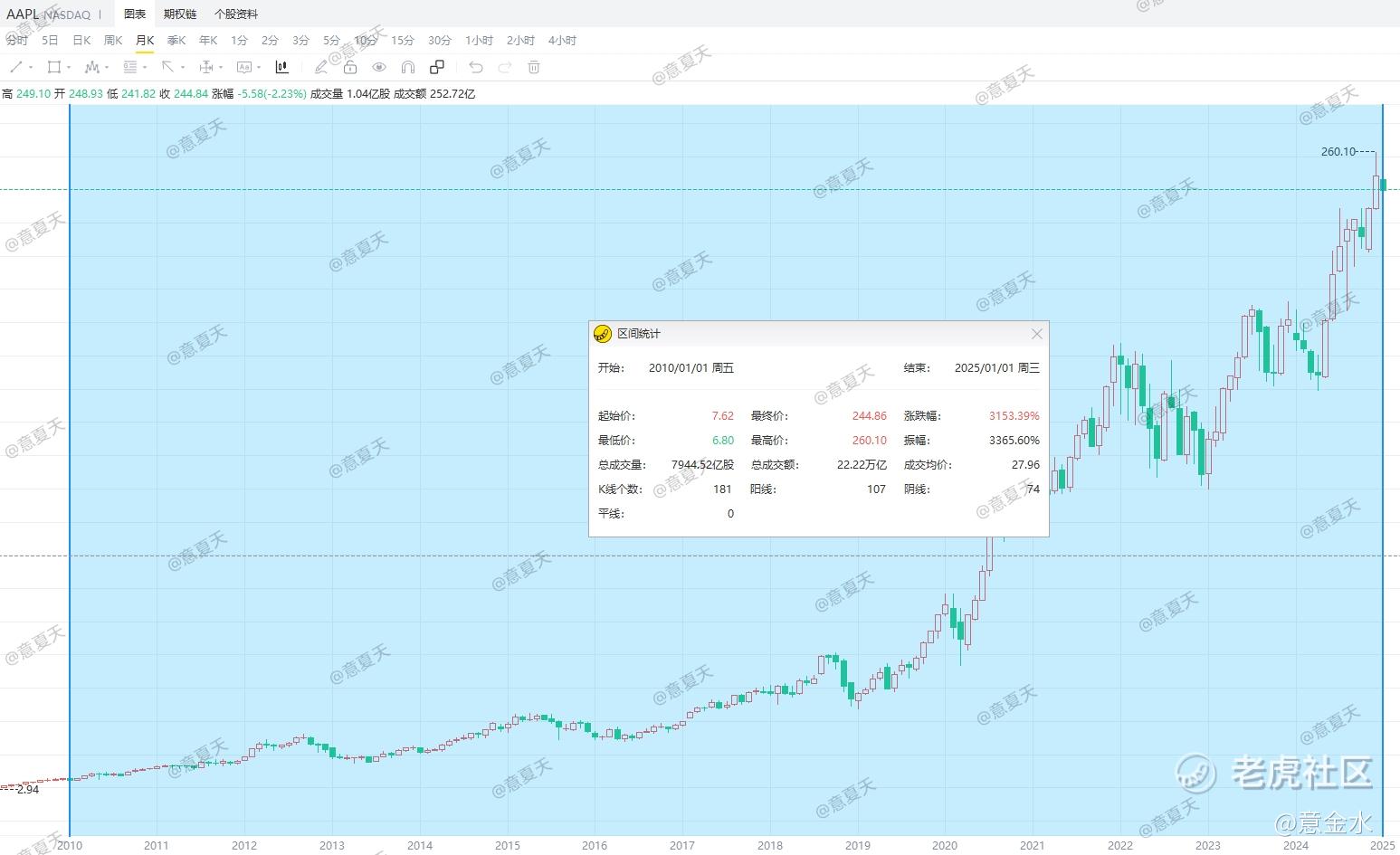The height and width of the screenshot is (855, 1400).
Task: Select the Fibonacci levels tool
Action: pyautogui.click(x=130, y=67)
